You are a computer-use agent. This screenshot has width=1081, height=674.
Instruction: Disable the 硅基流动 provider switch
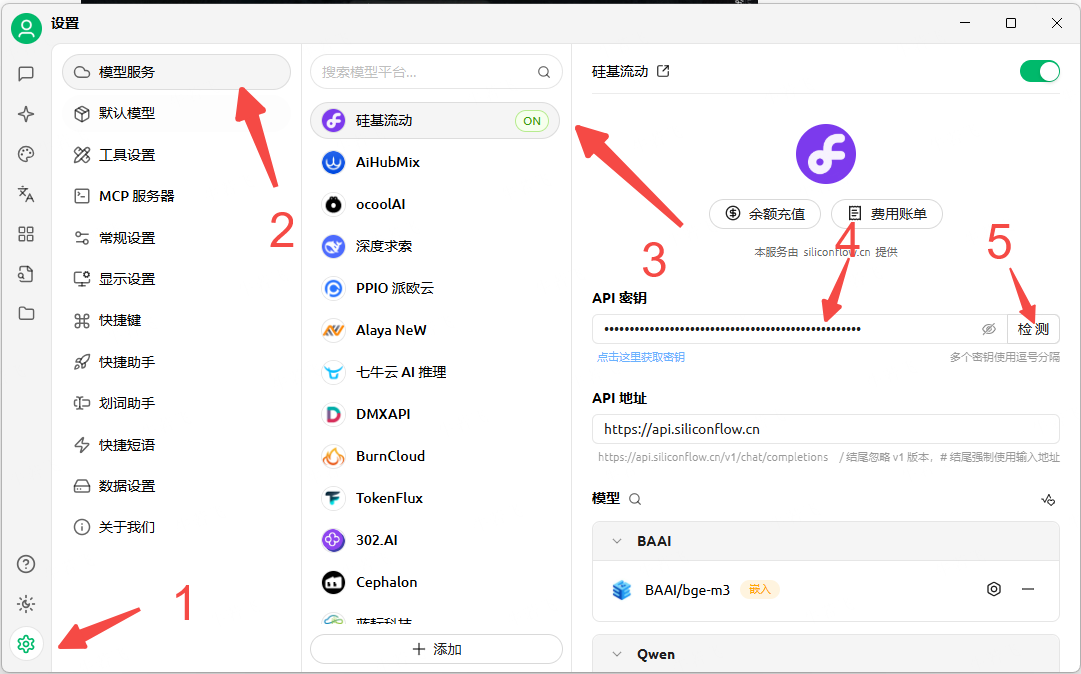click(1040, 71)
